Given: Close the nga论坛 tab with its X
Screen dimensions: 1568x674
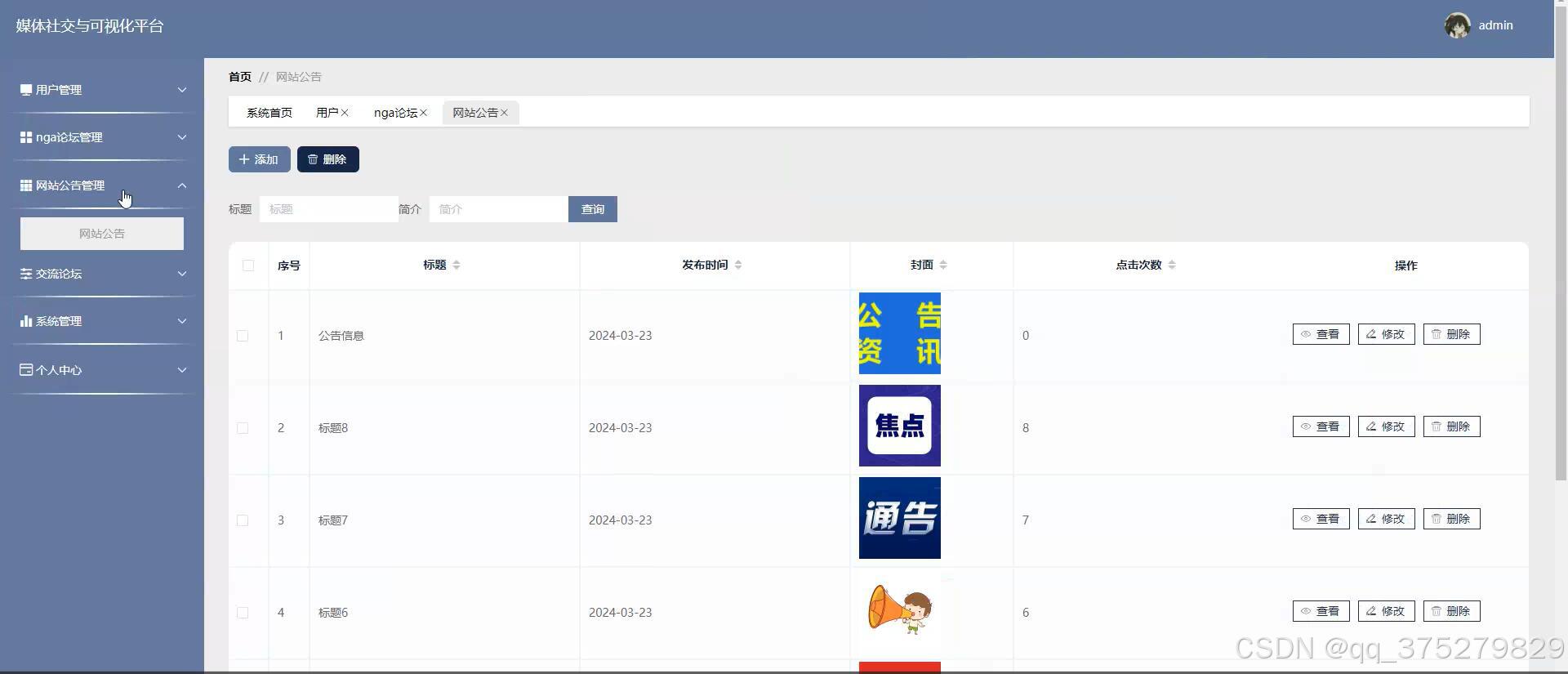Looking at the screenshot, I should pos(423,113).
